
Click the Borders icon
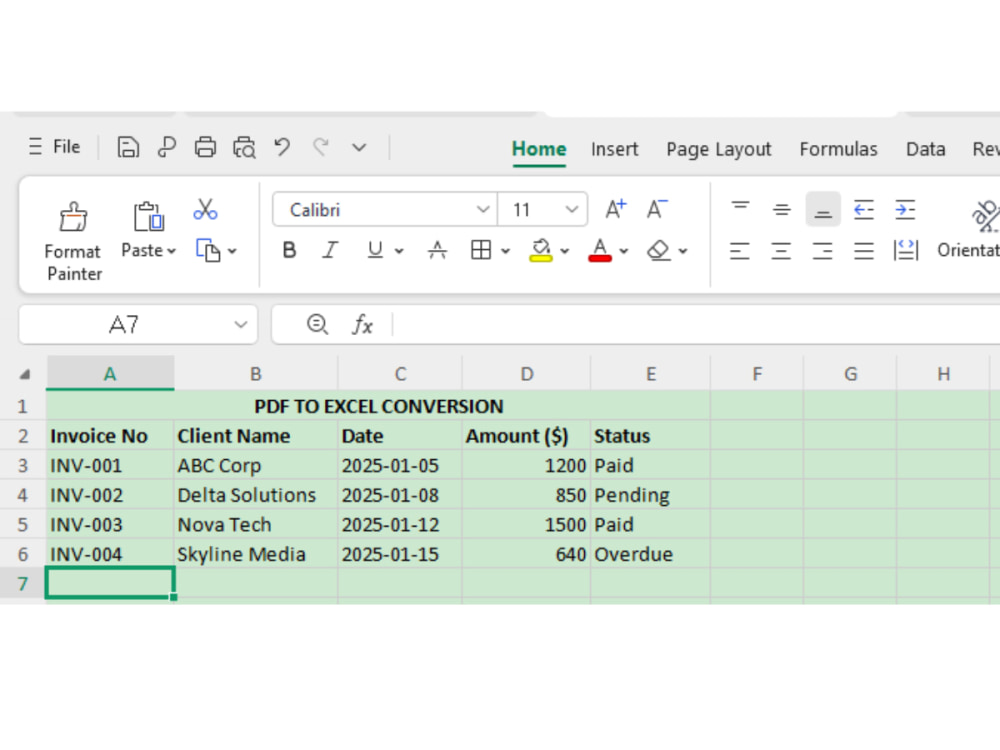pos(481,250)
